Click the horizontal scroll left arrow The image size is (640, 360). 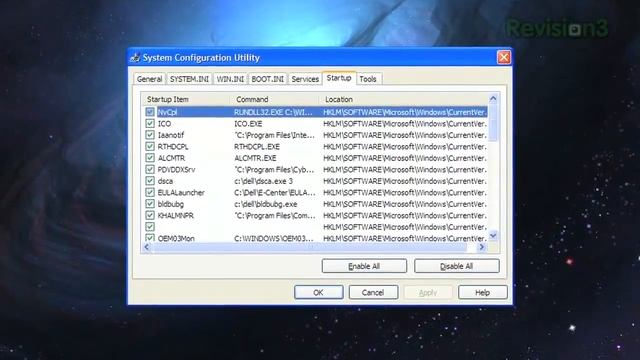[x=147, y=247]
